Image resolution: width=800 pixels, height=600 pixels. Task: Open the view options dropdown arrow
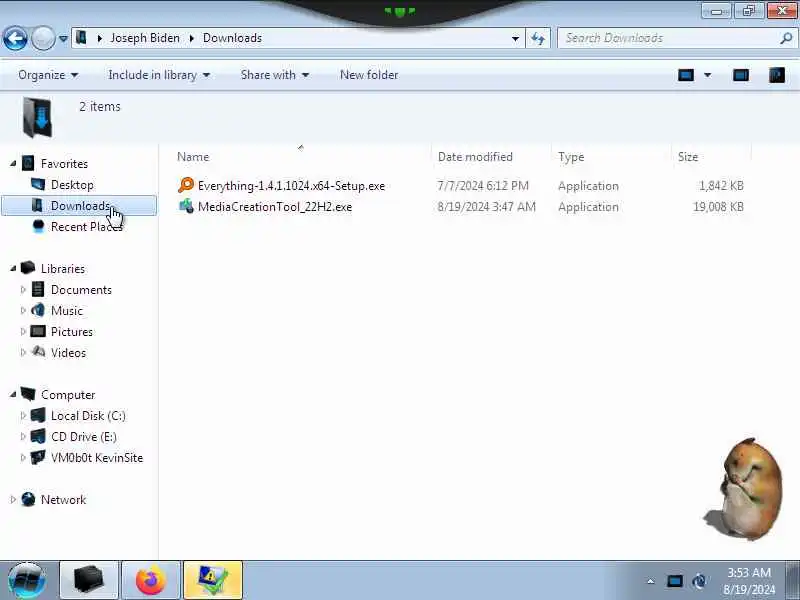708,76
